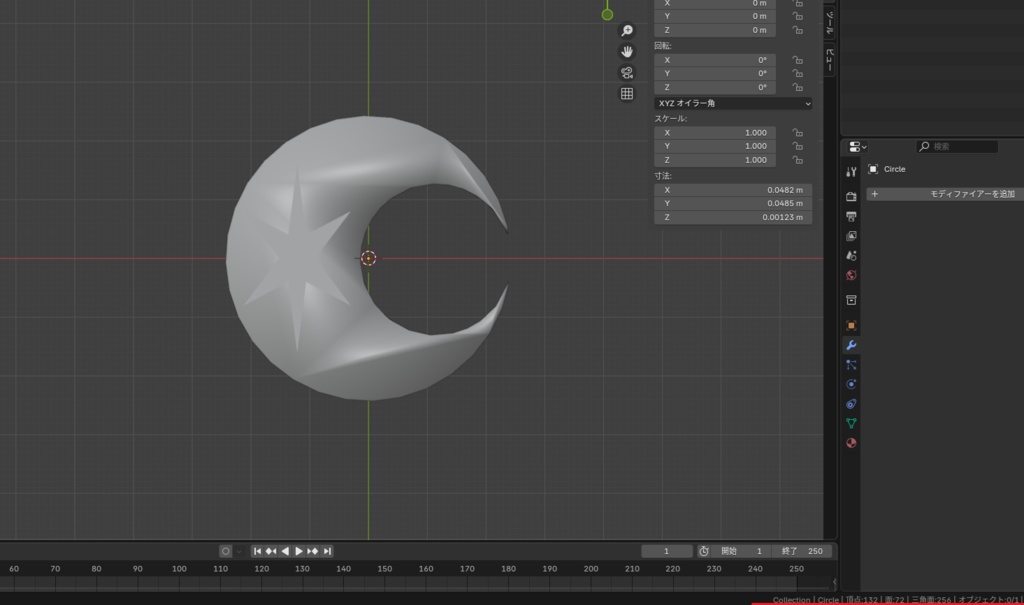Screen dimensions: 1024x605
Task: Click the current frame number field
Action: (667, 551)
